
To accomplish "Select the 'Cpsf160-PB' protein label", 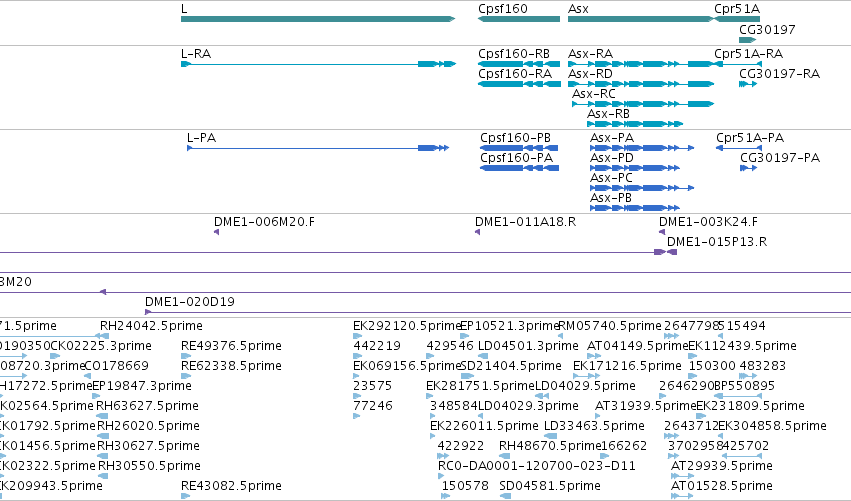I will [x=516, y=138].
